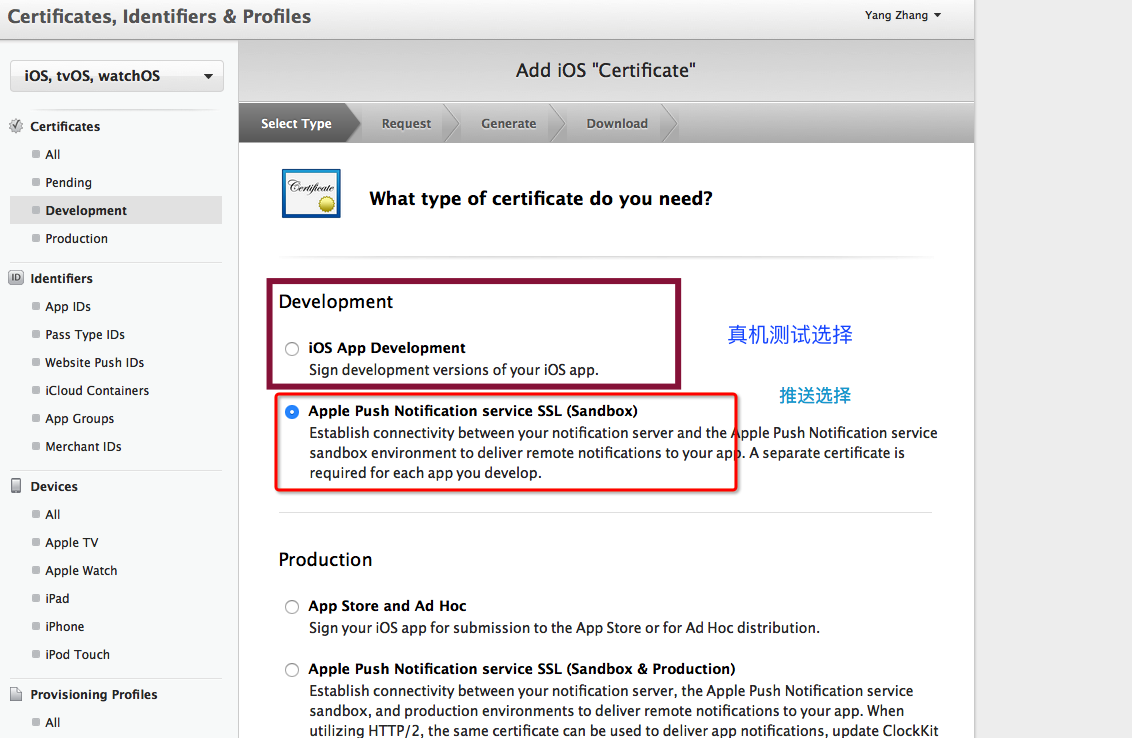Click the Certificates section header
1132x738 pixels.
click(x=65, y=126)
